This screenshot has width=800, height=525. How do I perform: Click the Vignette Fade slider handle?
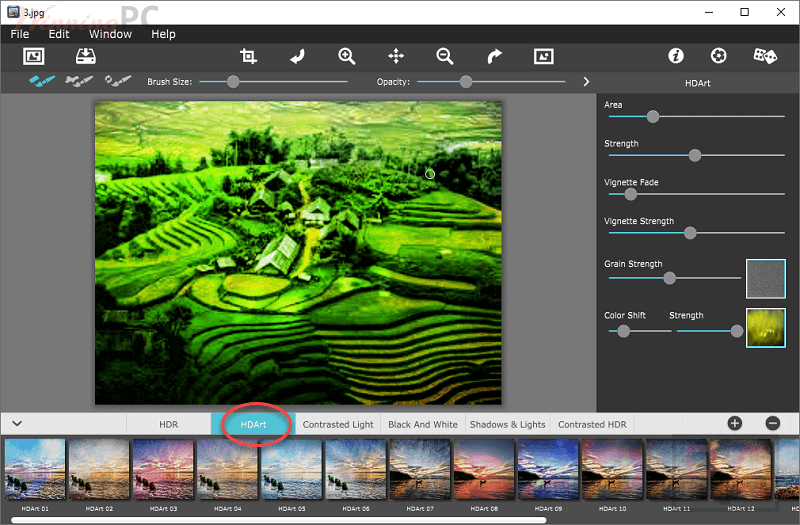pyautogui.click(x=631, y=194)
